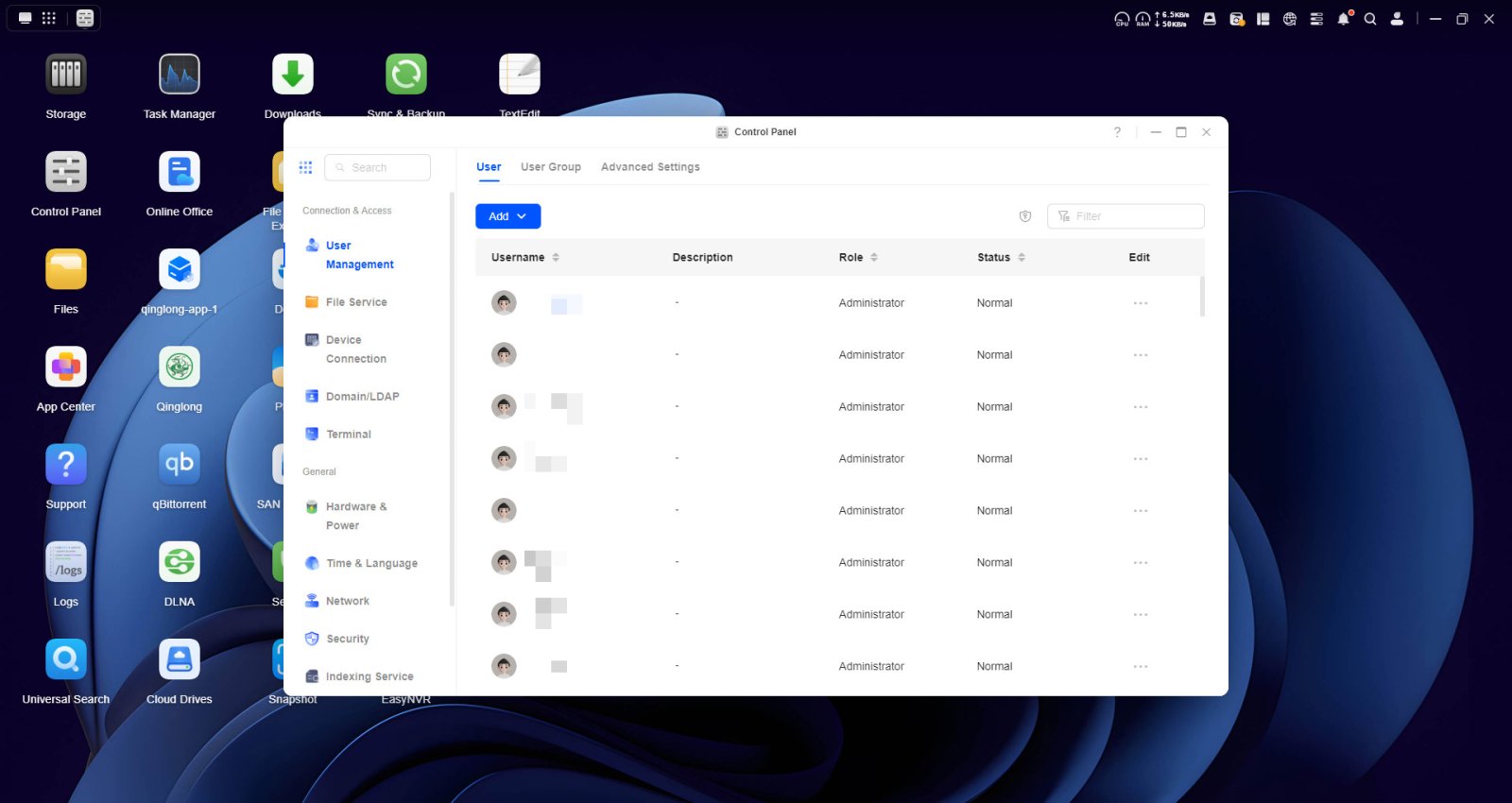Open the Task Manager desktop icon
The width and height of the screenshot is (1512, 803).
(179, 75)
